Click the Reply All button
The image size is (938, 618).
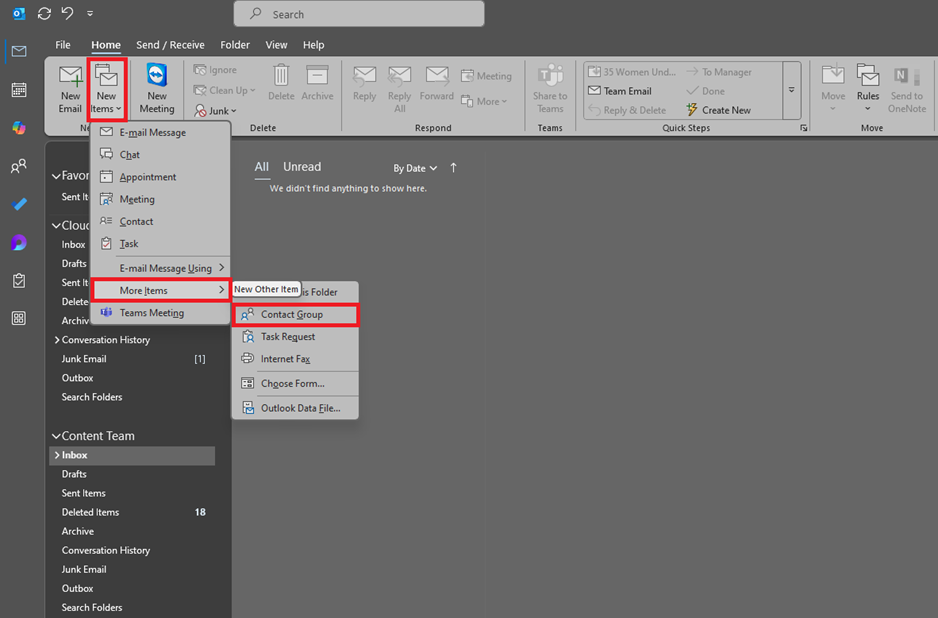(x=399, y=87)
